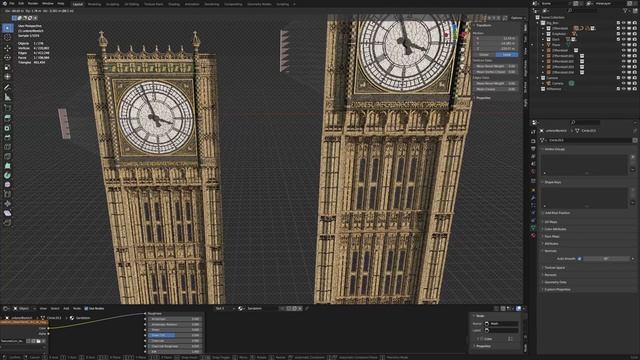Adjust the Clearcoat Roughness slider
The height and width of the screenshot is (360, 640).
pos(175,346)
